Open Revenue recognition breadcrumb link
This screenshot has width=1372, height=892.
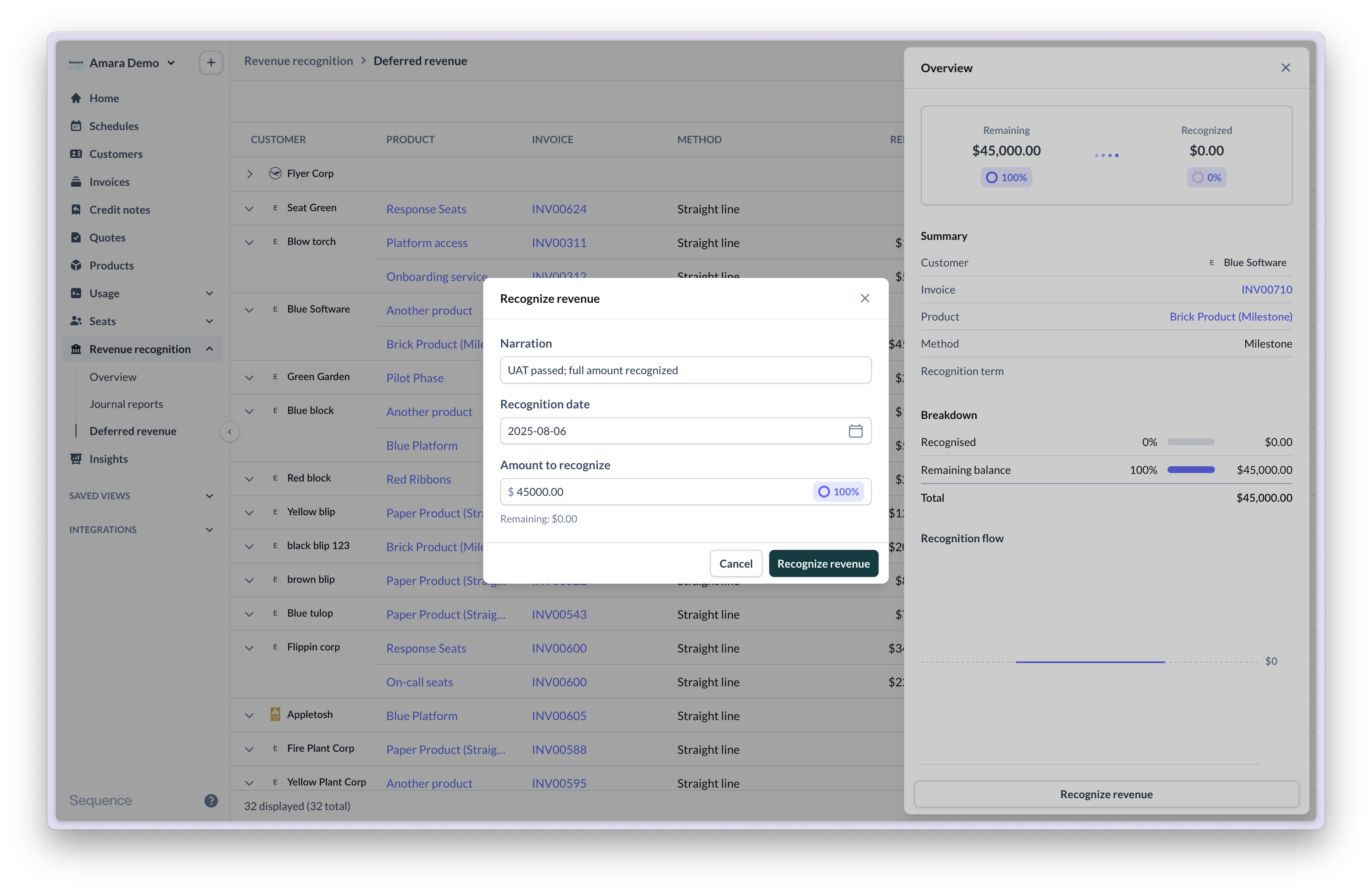click(x=299, y=61)
